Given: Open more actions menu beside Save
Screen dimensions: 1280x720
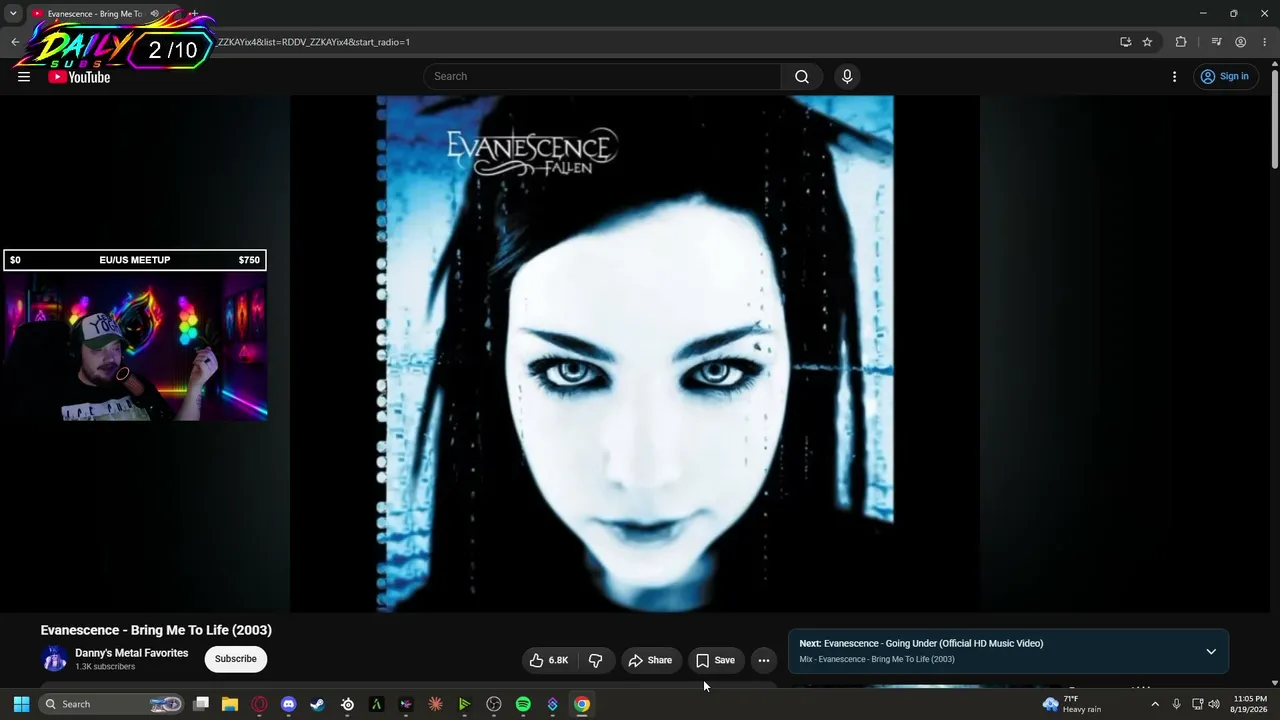Looking at the screenshot, I should 764,660.
